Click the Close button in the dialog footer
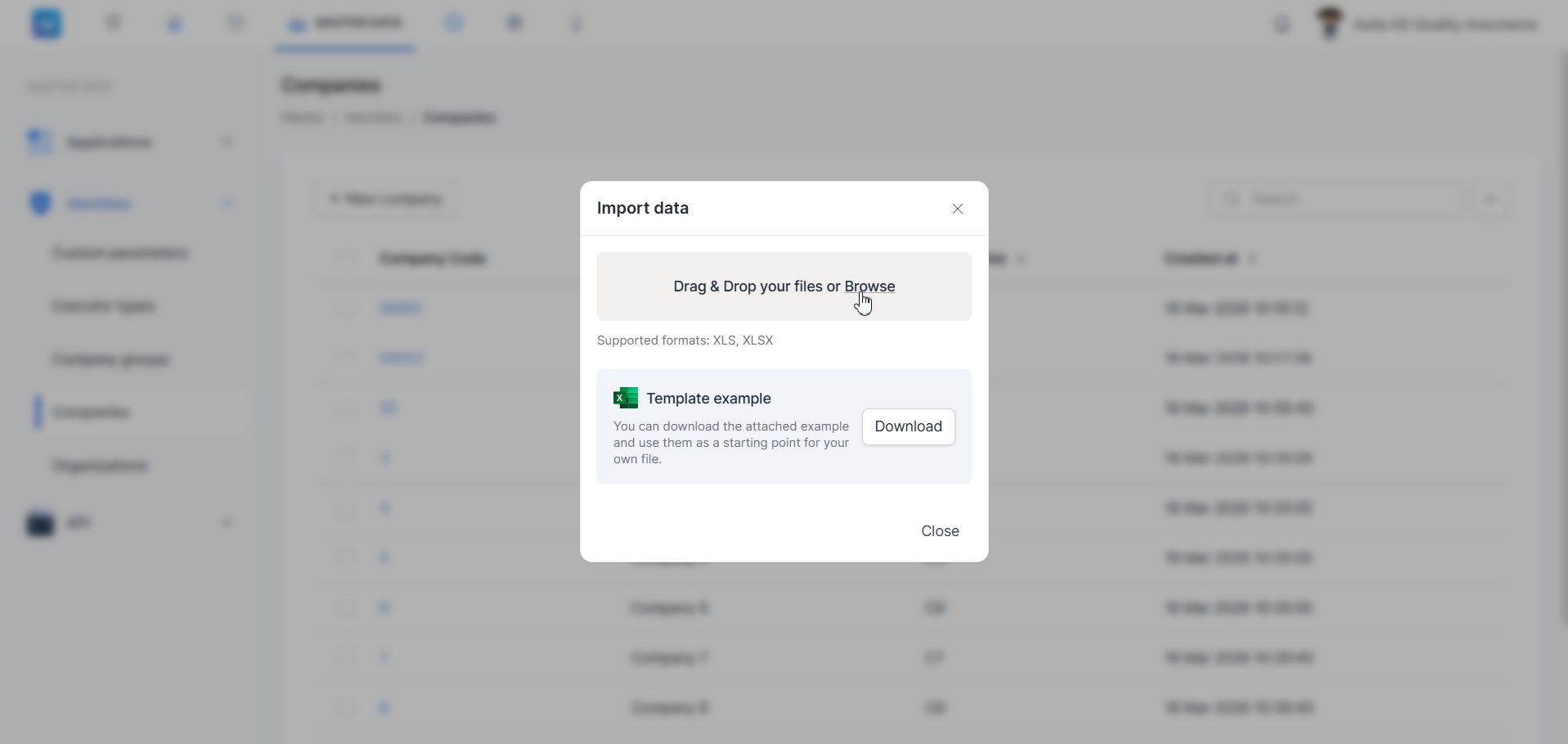 (x=940, y=531)
